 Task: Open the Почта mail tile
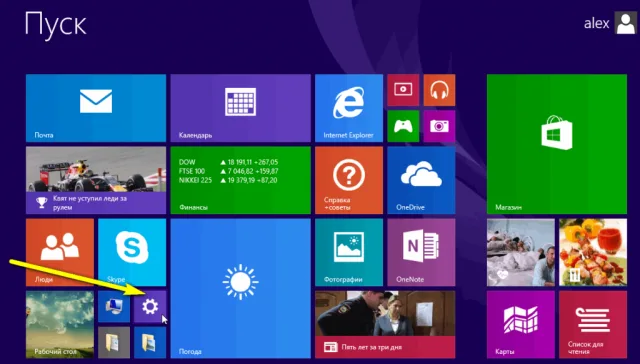click(96, 108)
